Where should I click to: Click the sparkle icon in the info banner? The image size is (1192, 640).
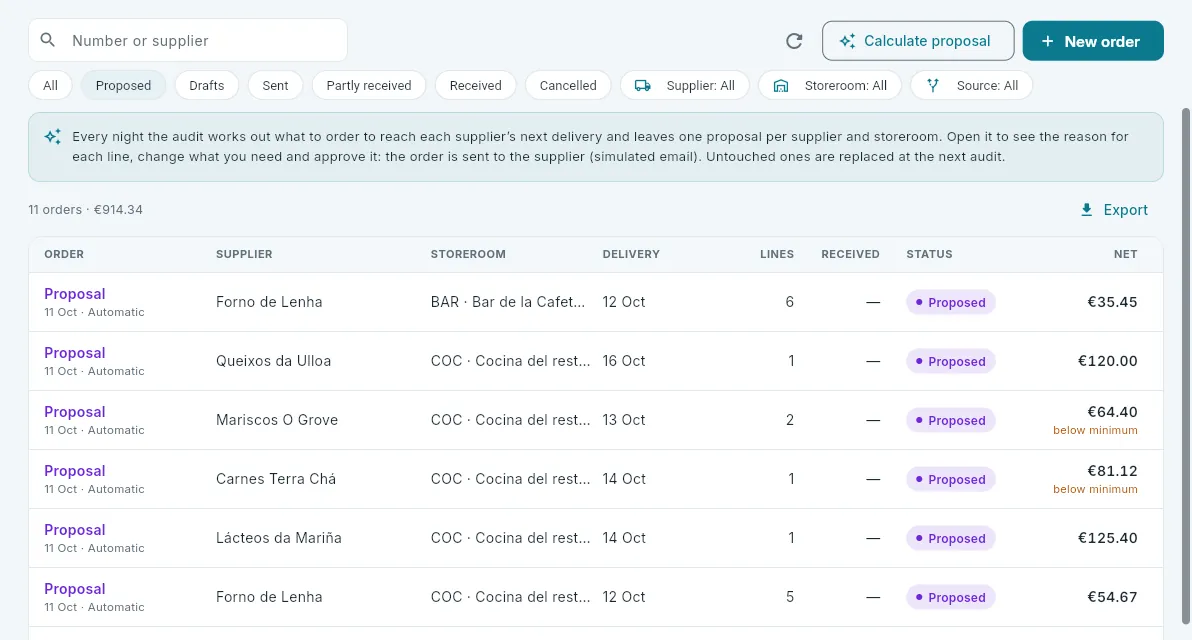tap(52, 137)
